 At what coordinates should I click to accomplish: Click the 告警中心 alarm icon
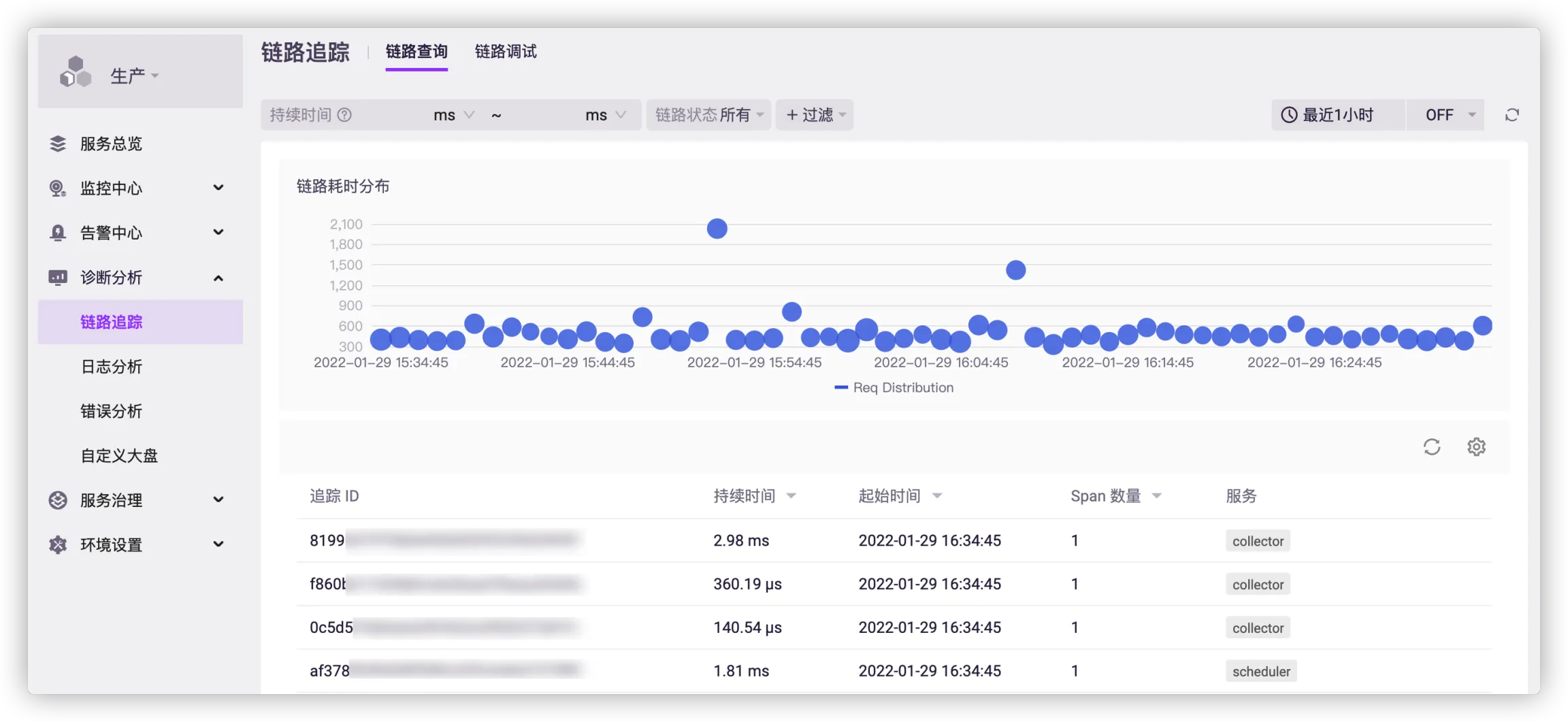pos(58,233)
